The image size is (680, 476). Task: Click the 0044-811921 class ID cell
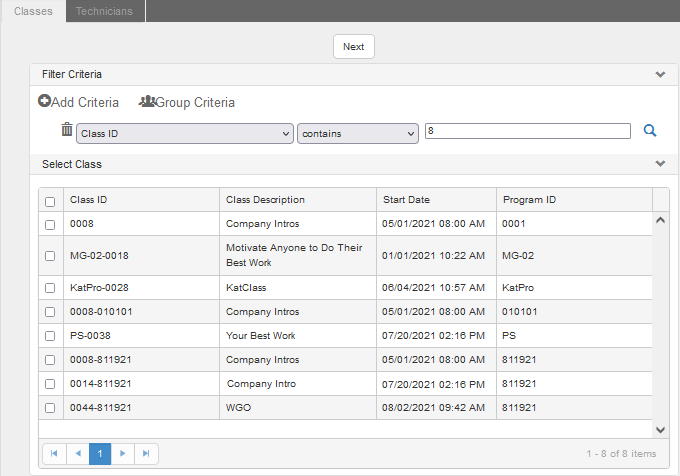141,408
